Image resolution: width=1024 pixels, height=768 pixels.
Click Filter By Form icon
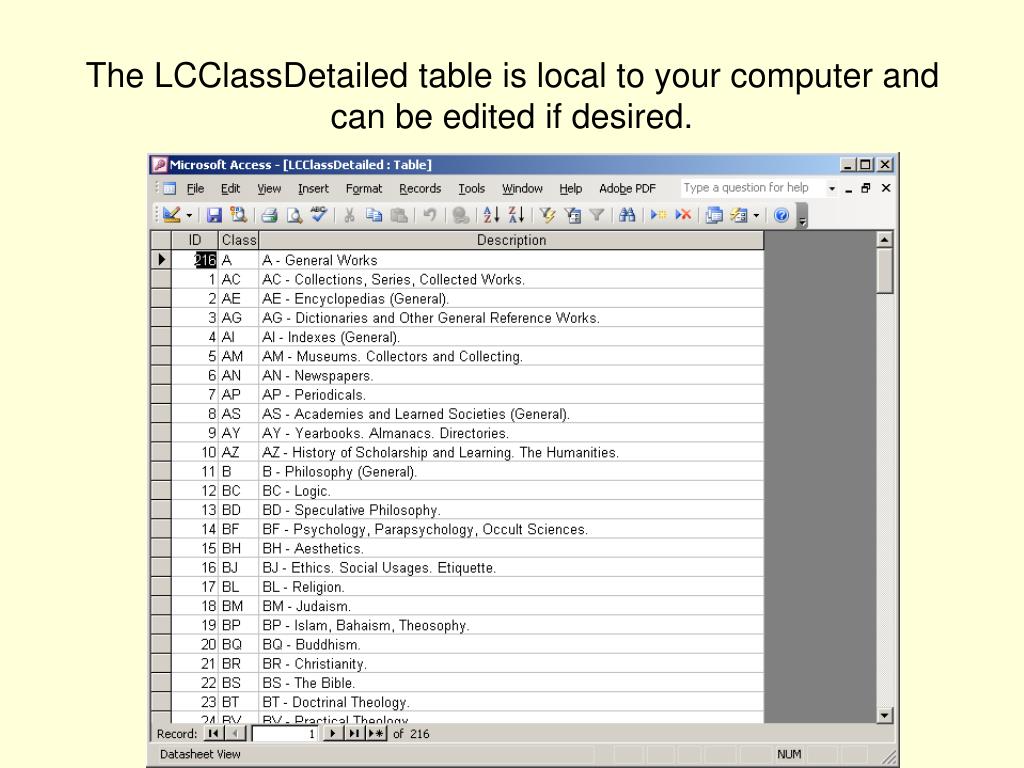tap(572, 215)
